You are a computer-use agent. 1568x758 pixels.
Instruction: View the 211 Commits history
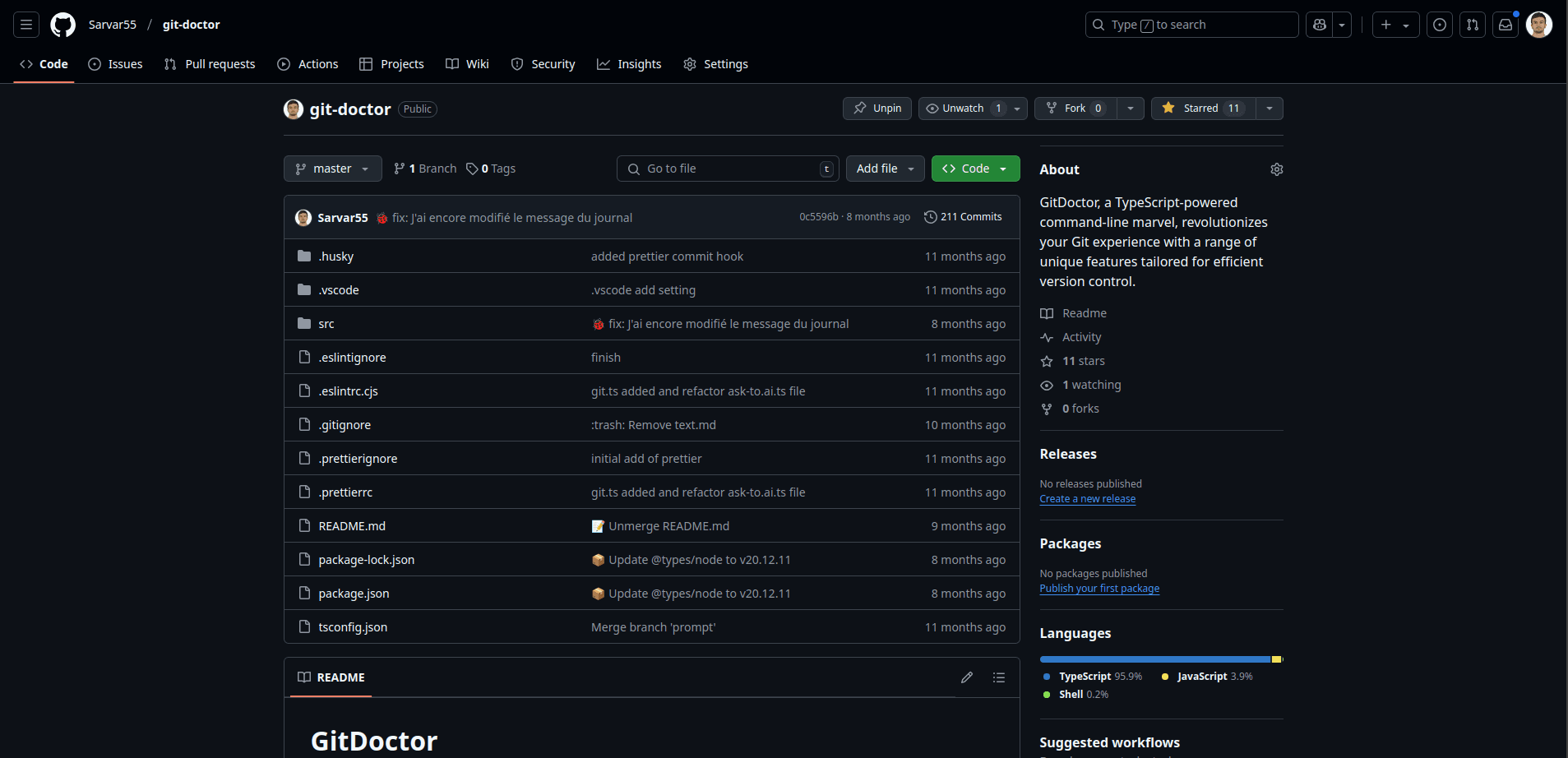(963, 217)
